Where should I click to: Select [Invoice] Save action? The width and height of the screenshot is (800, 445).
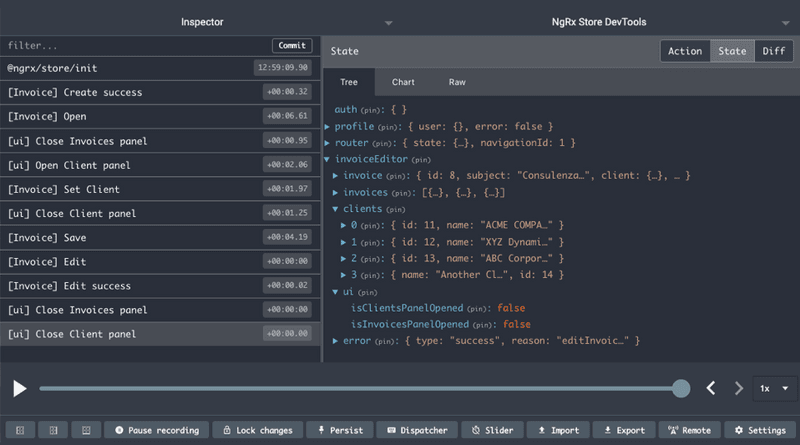click(x=160, y=238)
